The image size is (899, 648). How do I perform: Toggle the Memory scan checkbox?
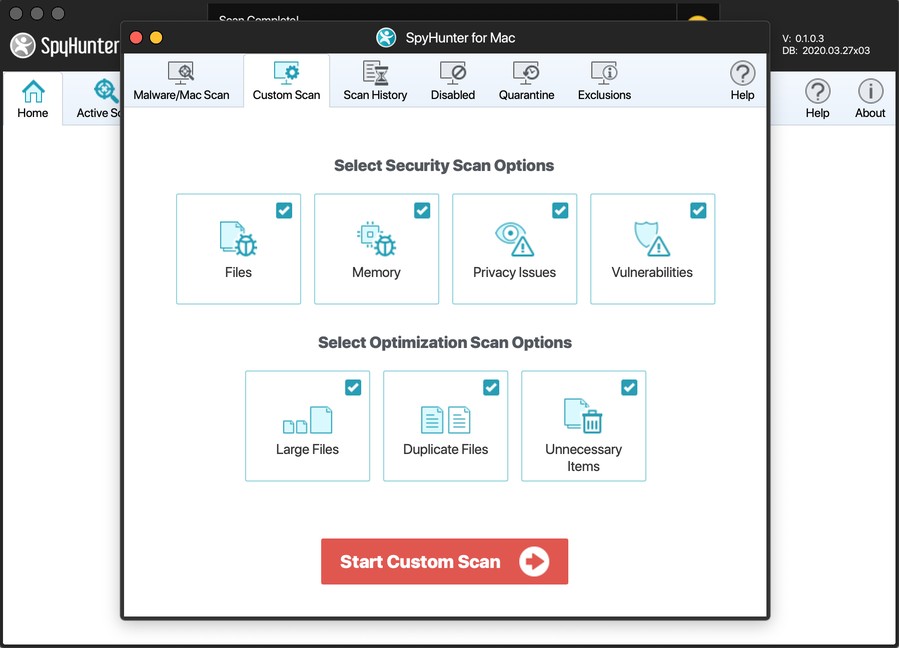[422, 210]
